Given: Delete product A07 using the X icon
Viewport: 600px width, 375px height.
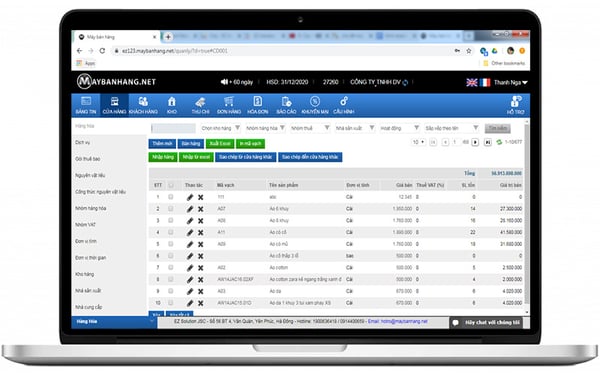Looking at the screenshot, I should [201, 209].
